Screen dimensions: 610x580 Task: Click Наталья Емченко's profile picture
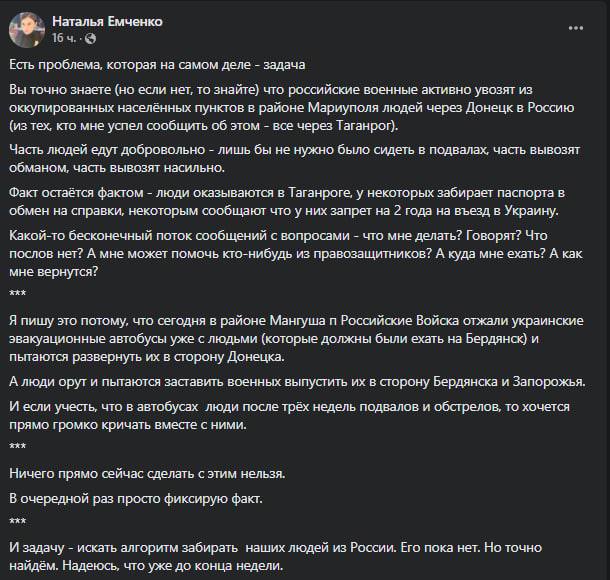point(25,30)
